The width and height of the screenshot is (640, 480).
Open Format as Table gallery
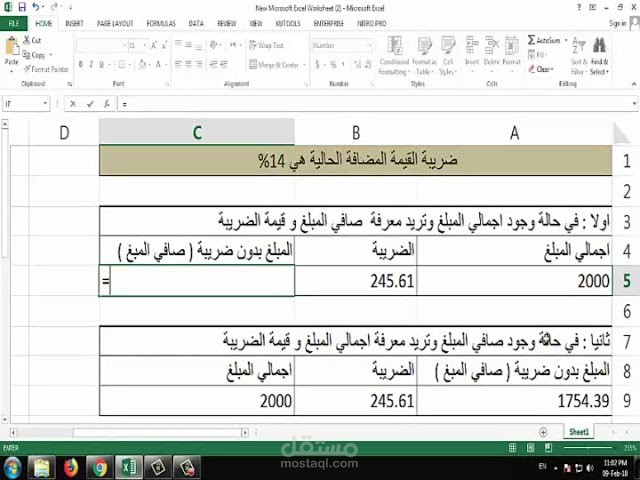click(x=424, y=56)
